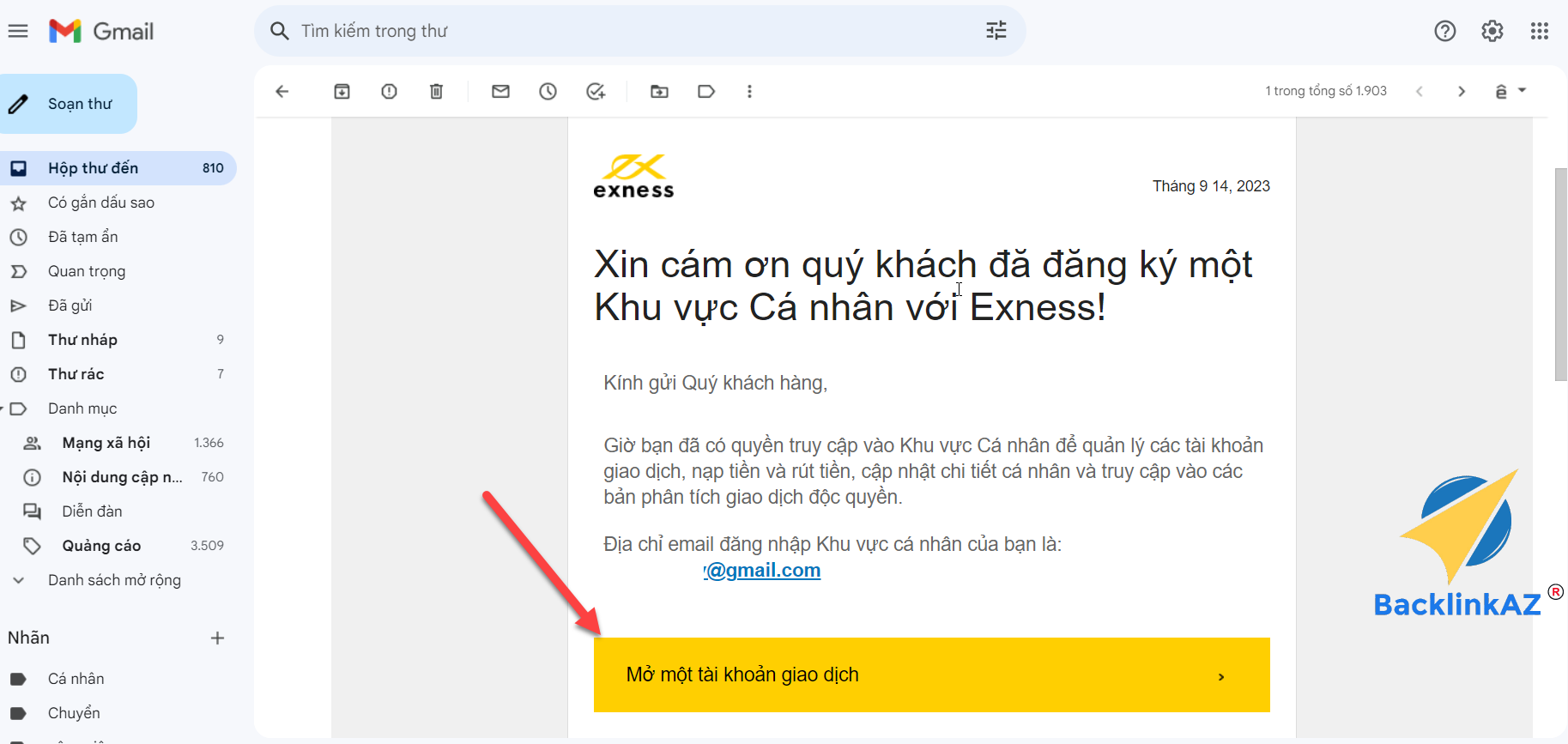Click the gmail.com email link
The width and height of the screenshot is (1568, 744).
click(x=762, y=570)
